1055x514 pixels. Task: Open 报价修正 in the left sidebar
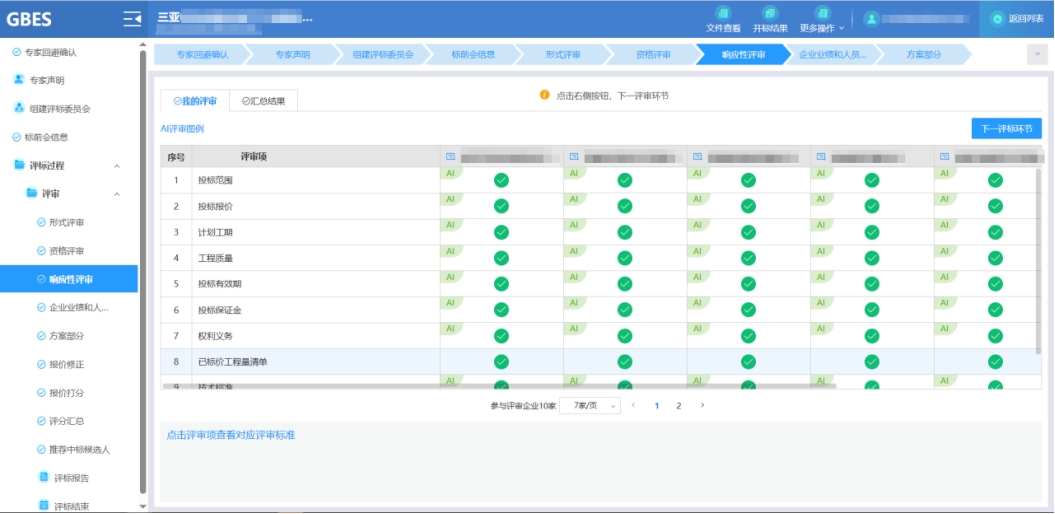coord(61,365)
